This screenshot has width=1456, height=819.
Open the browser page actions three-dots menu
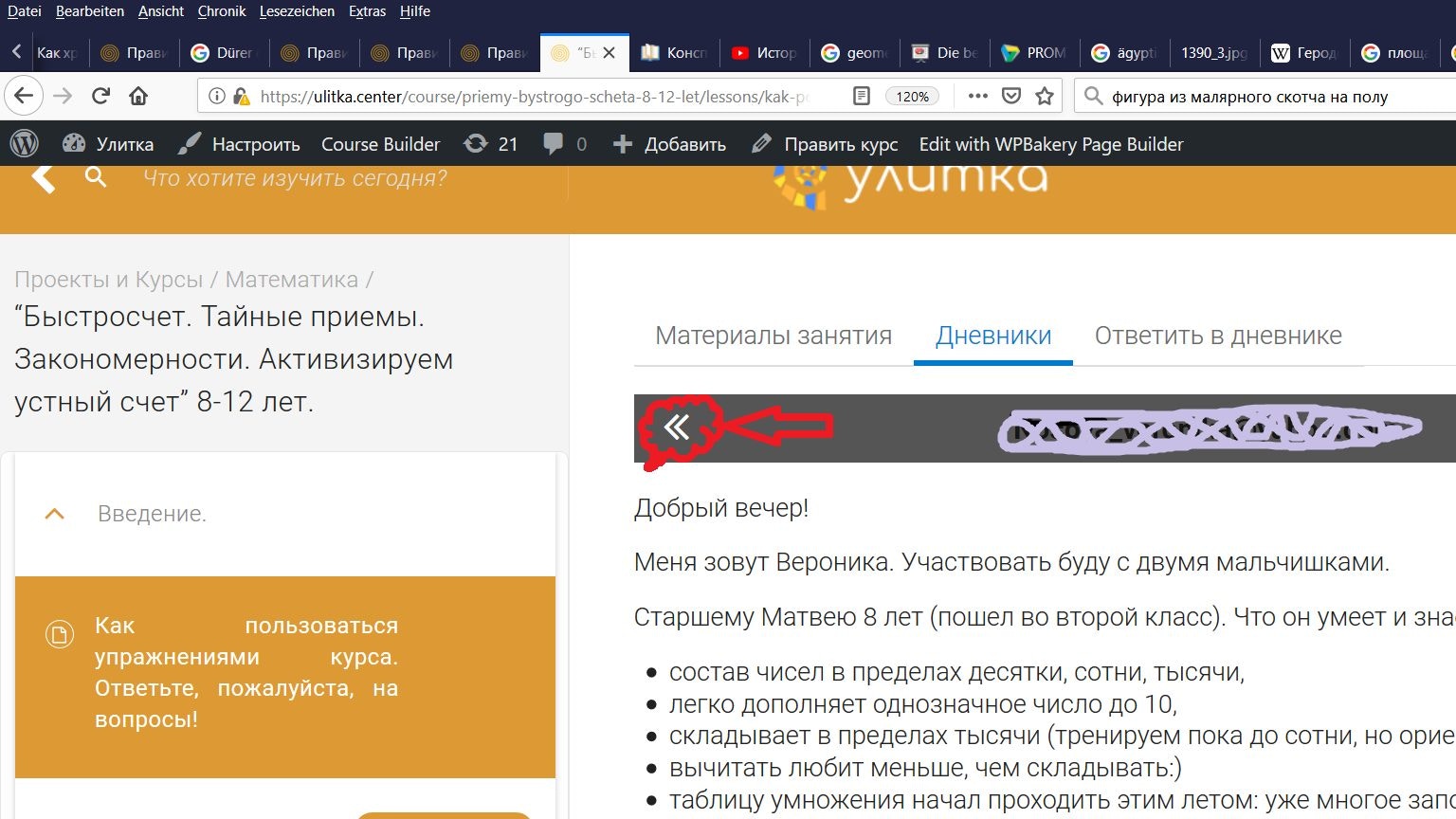[x=978, y=96]
